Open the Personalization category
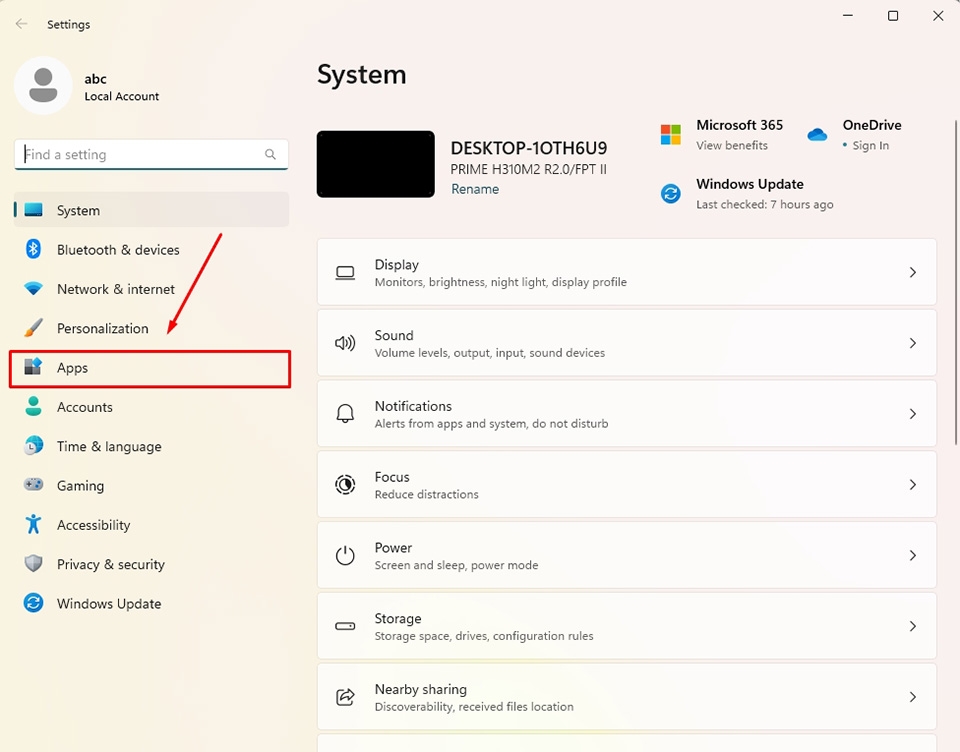960x752 pixels. point(151,328)
